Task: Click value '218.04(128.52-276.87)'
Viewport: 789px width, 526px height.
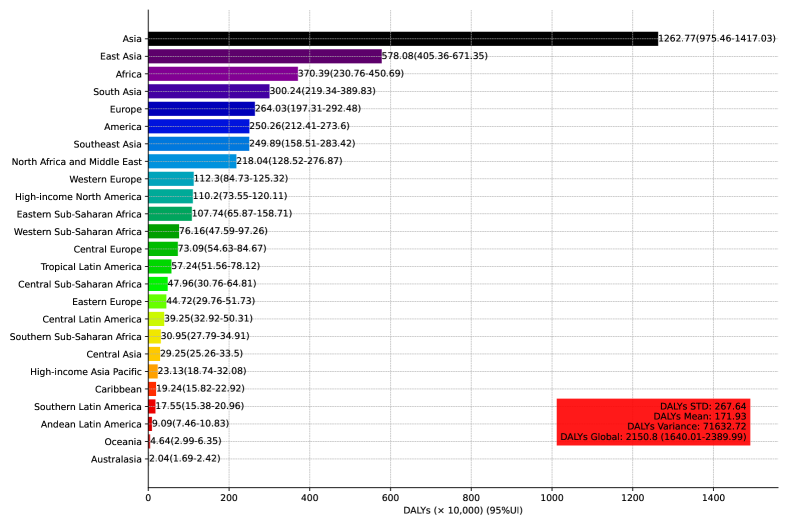Action: (x=289, y=161)
